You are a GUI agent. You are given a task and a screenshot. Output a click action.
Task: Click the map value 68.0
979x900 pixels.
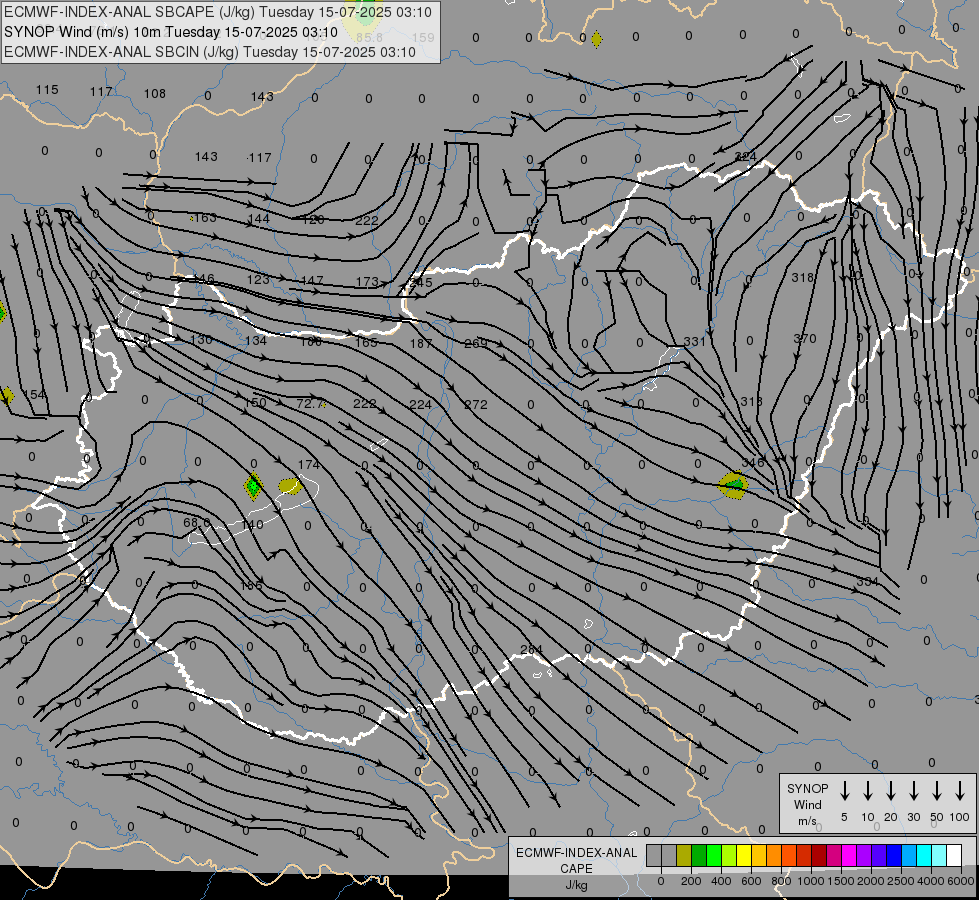pos(197,522)
